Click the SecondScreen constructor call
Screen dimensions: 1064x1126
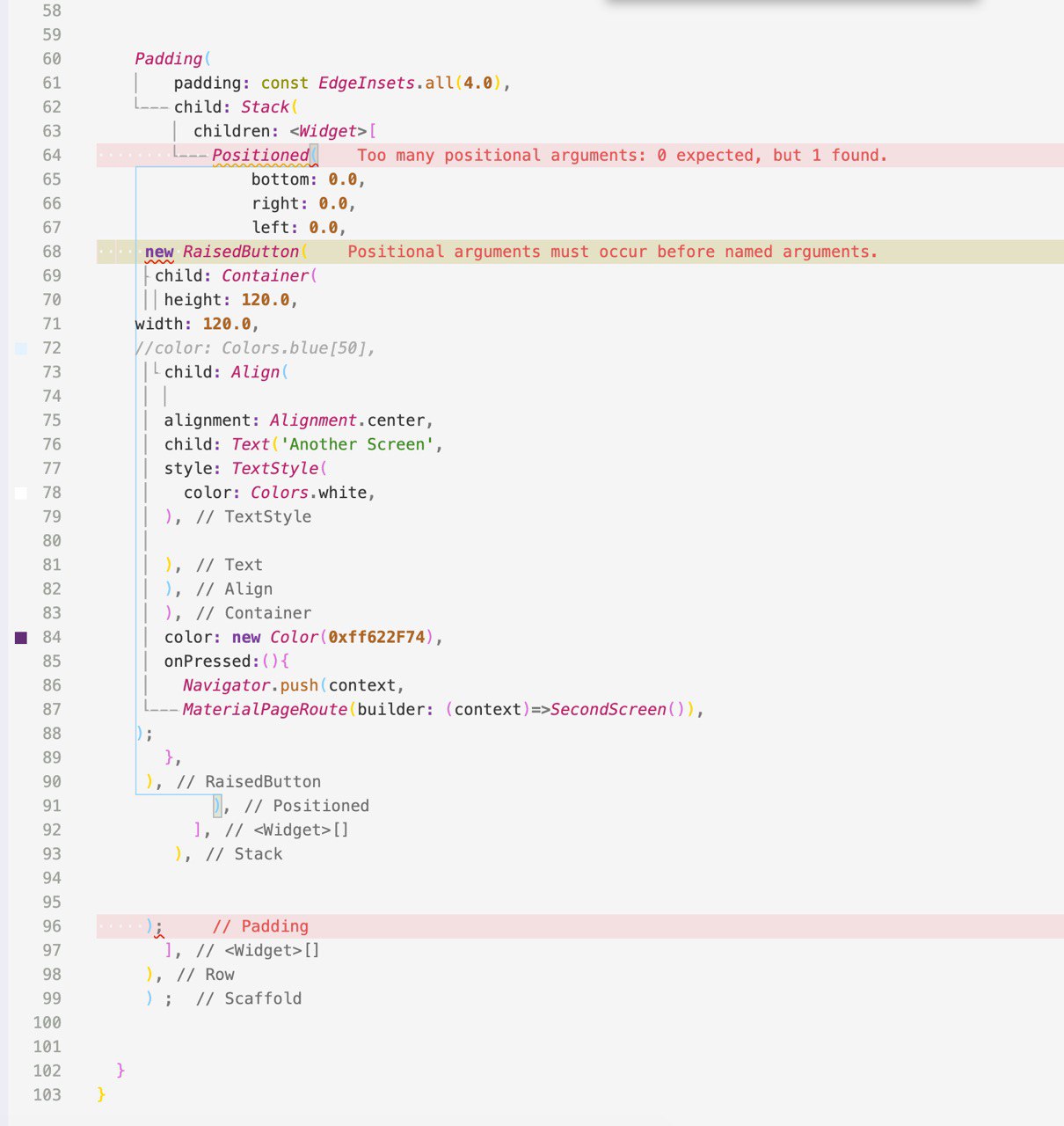click(618, 709)
